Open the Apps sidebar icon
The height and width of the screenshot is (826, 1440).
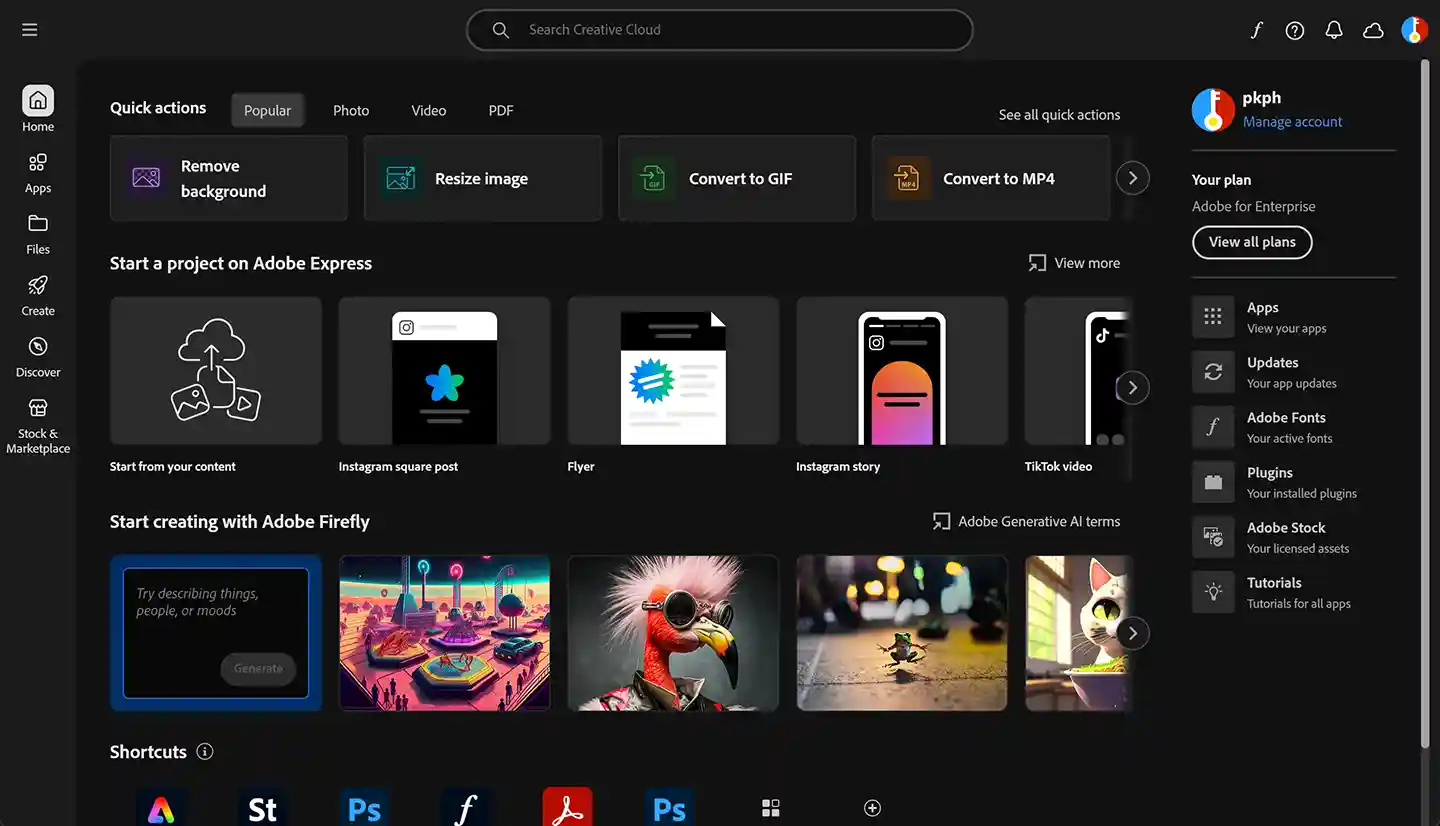(38, 163)
